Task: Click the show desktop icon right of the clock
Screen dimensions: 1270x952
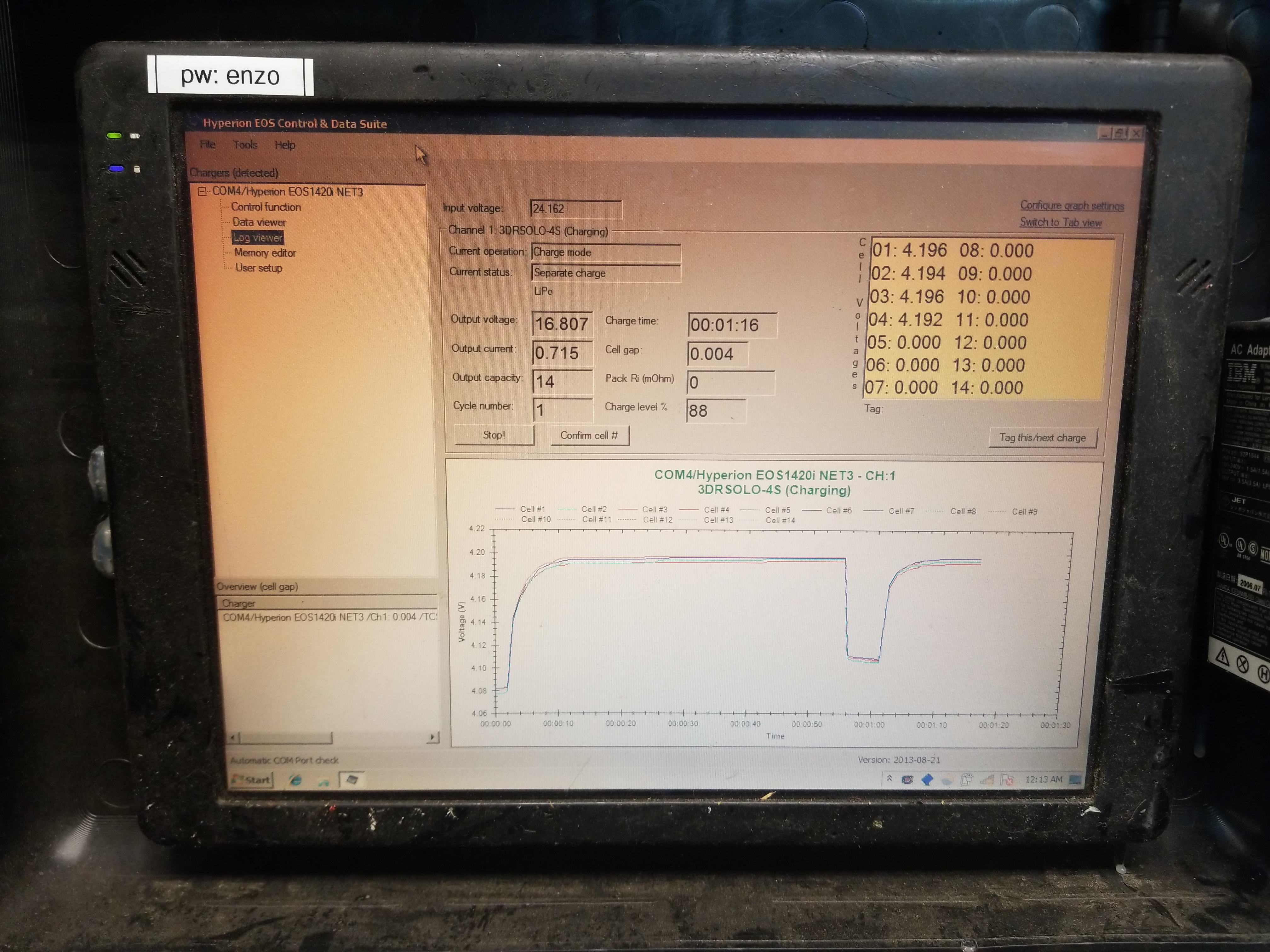Action: tap(1075, 779)
